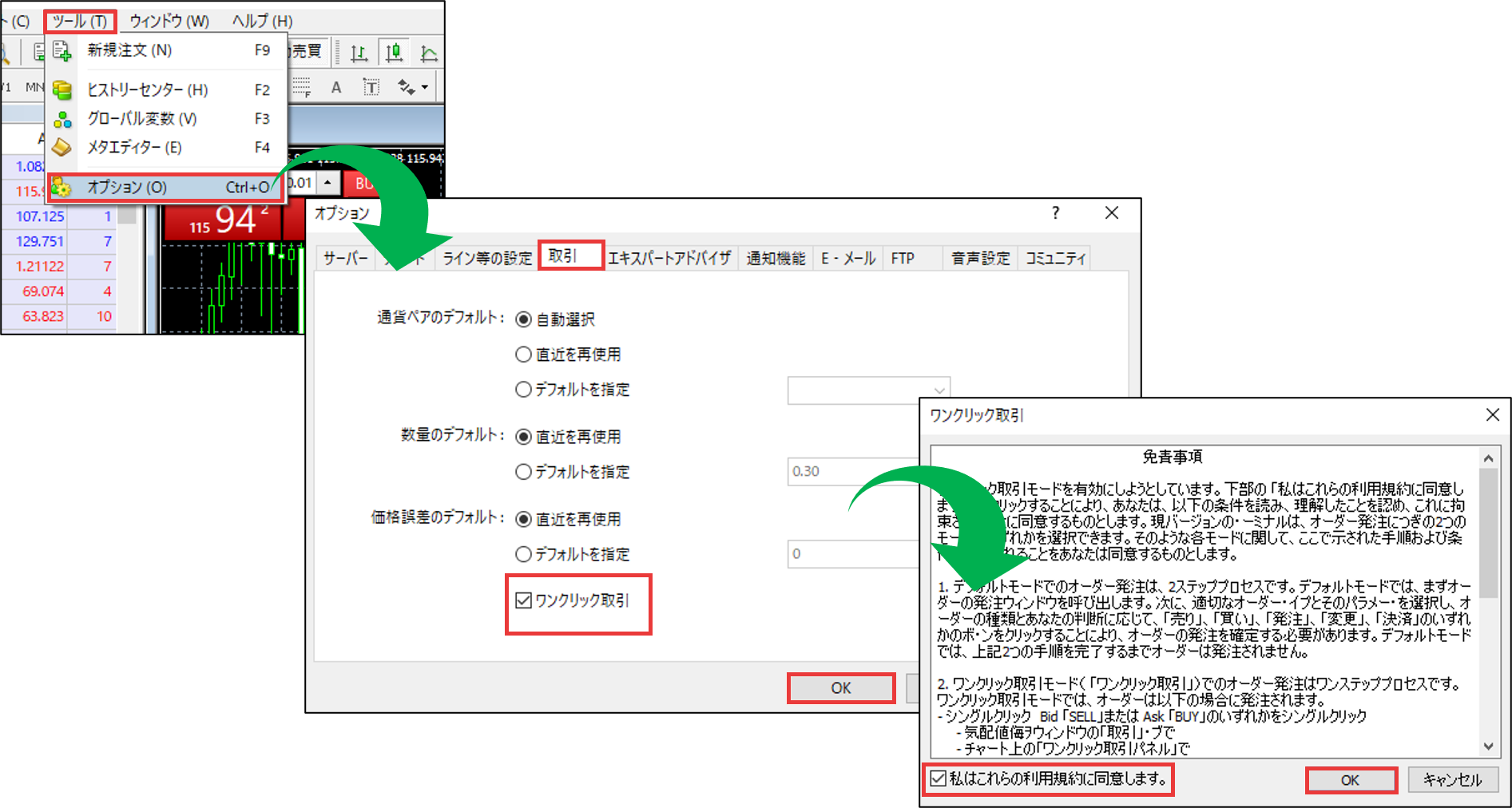This screenshot has width=1512, height=808.
Task: Switch to the 音声設定 tab
Action: pyautogui.click(x=981, y=258)
